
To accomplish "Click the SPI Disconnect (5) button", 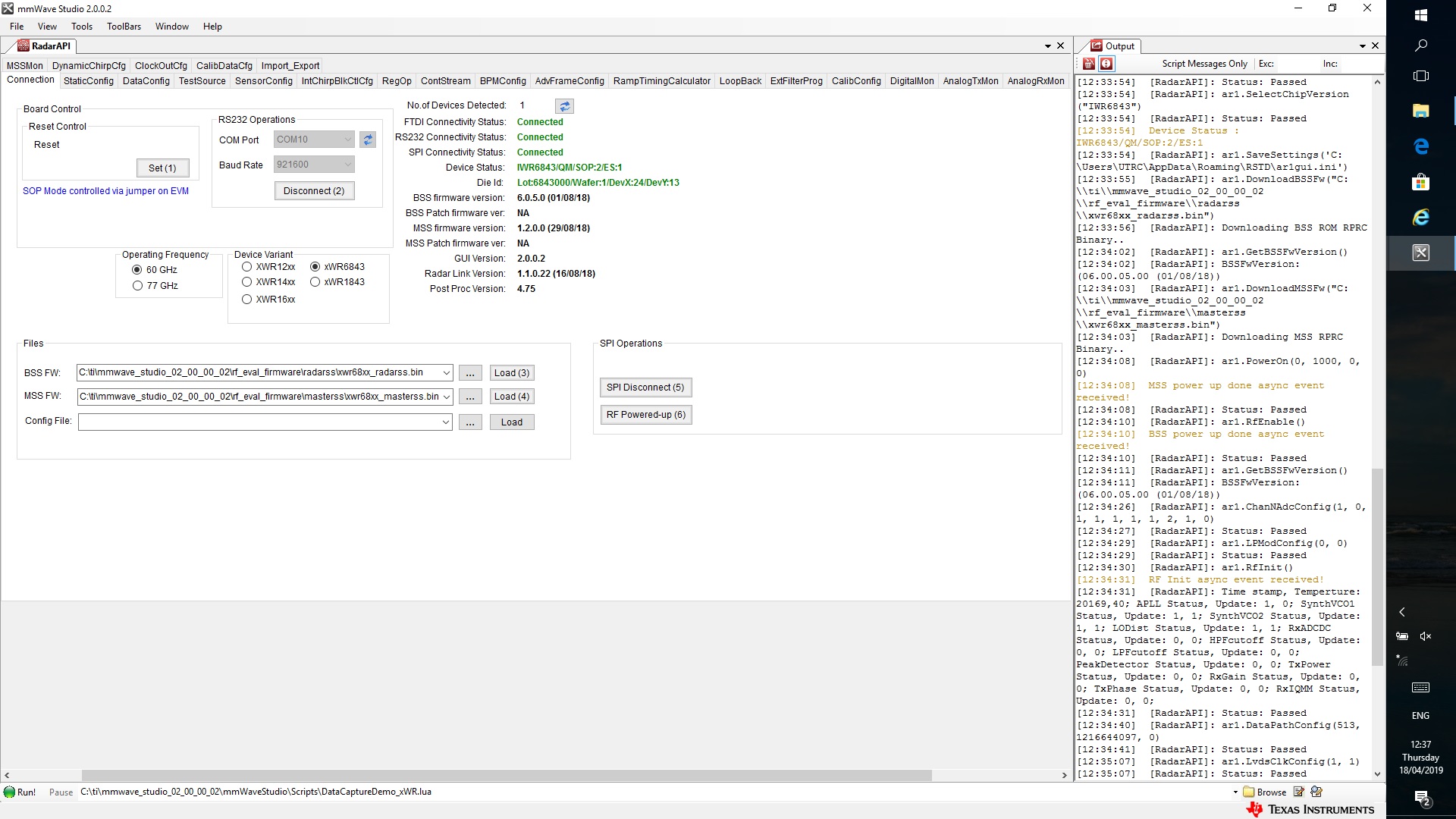I will [x=645, y=388].
